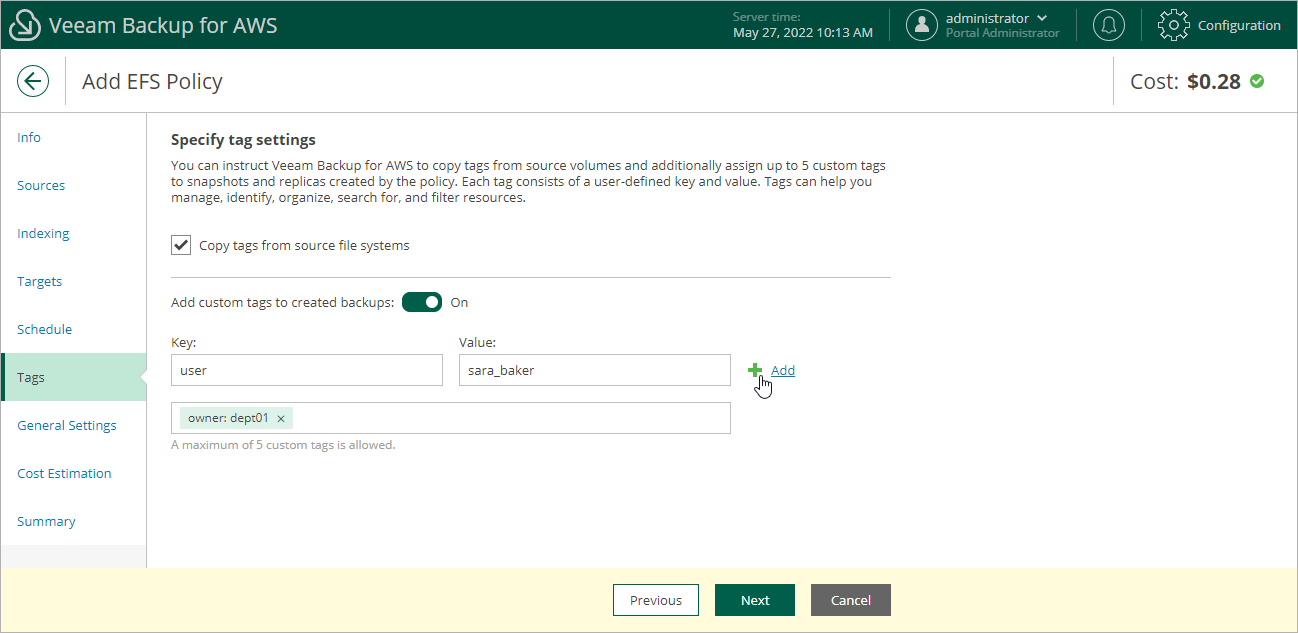Click the Cost: $0.28 amount
The height and width of the screenshot is (633, 1298).
tap(1214, 82)
